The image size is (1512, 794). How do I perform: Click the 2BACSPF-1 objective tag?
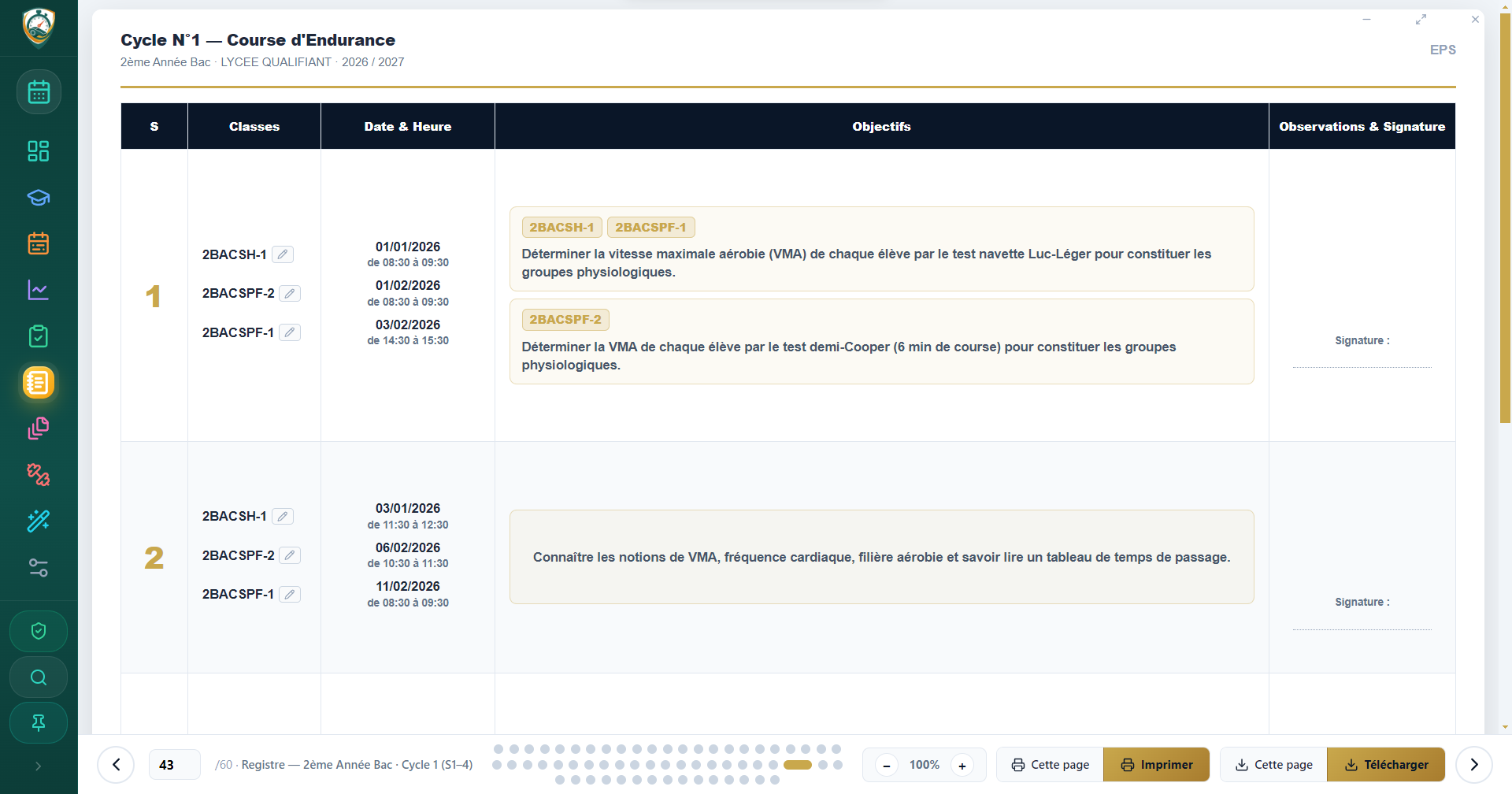[x=650, y=228]
